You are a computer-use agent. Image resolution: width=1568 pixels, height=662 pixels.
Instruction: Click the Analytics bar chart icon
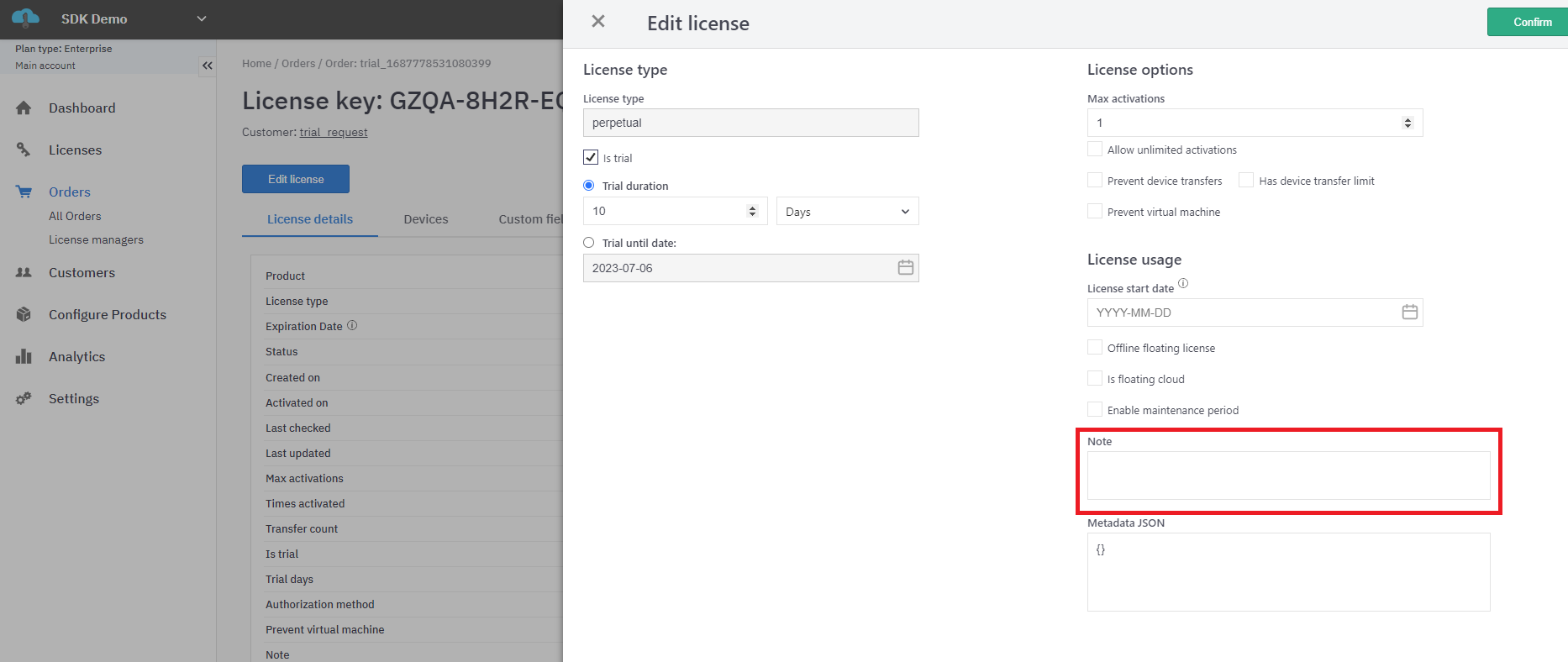[x=24, y=356]
